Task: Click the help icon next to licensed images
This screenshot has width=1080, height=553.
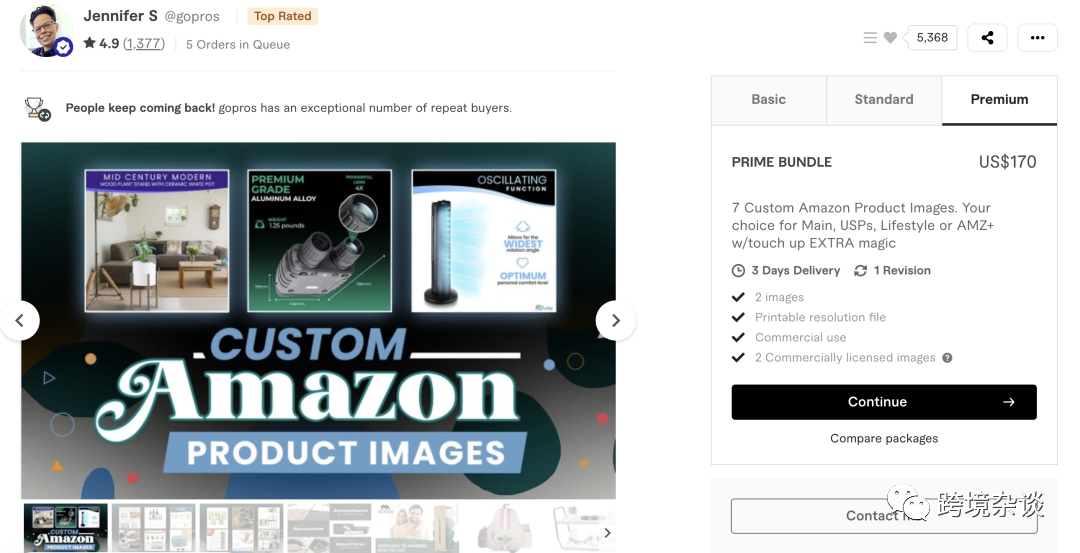Action: click(x=947, y=357)
